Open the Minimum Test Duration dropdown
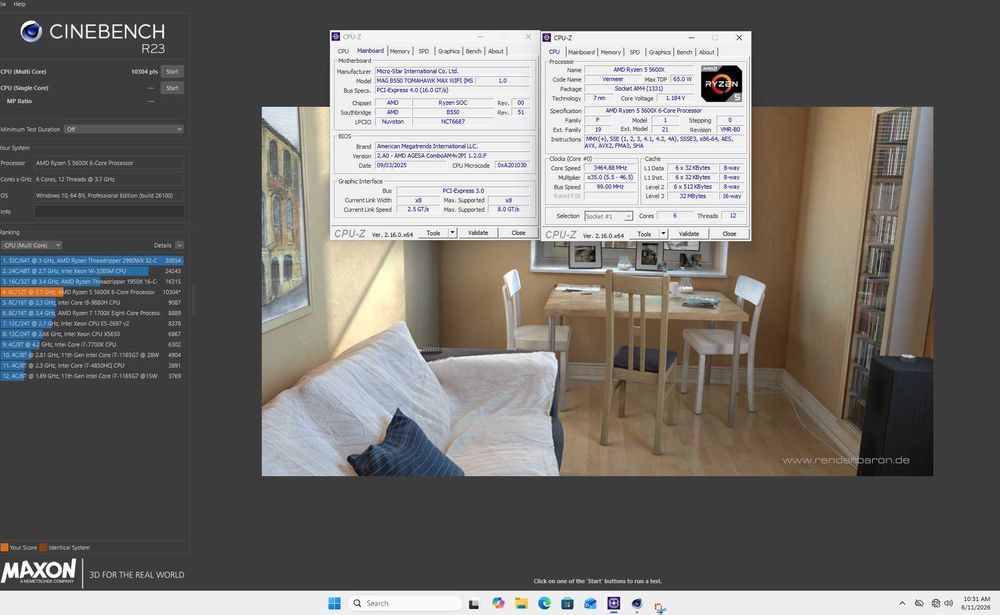Viewport: 1000px width, 615px height. [x=124, y=129]
